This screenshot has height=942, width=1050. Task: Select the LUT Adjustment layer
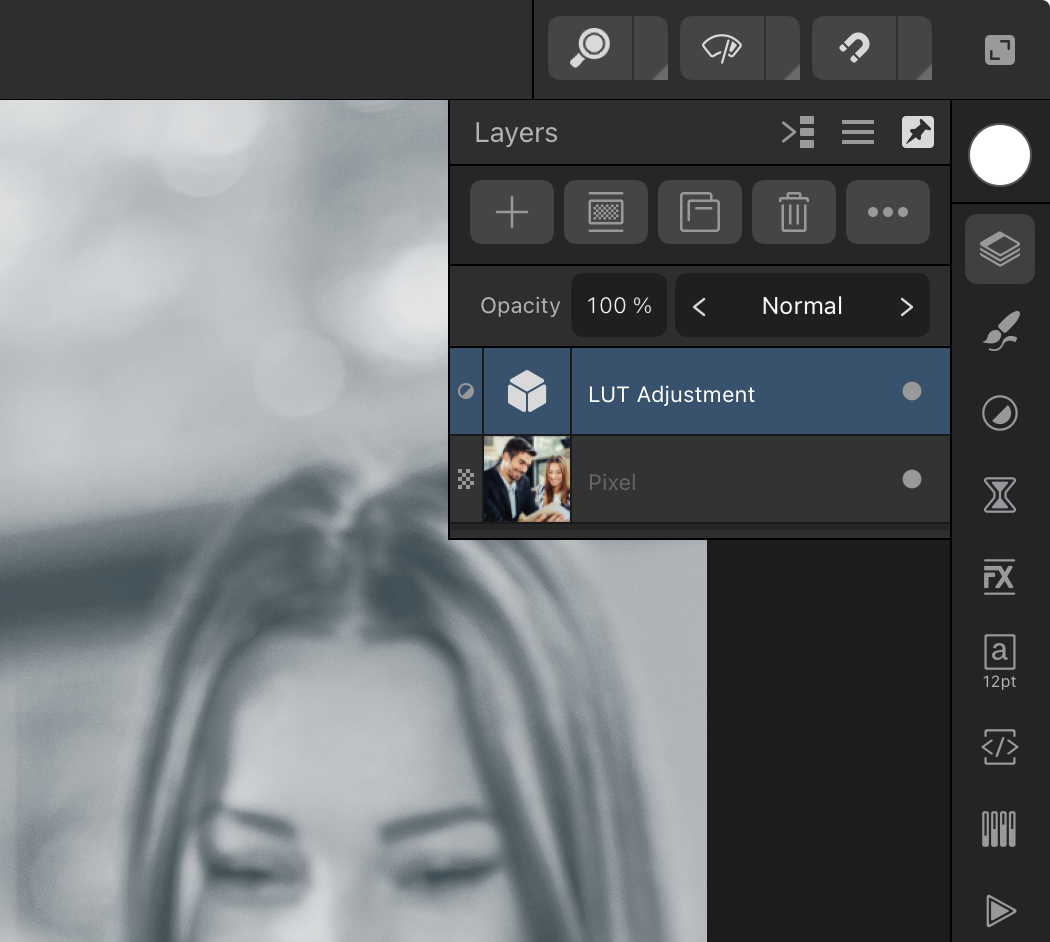(700, 392)
